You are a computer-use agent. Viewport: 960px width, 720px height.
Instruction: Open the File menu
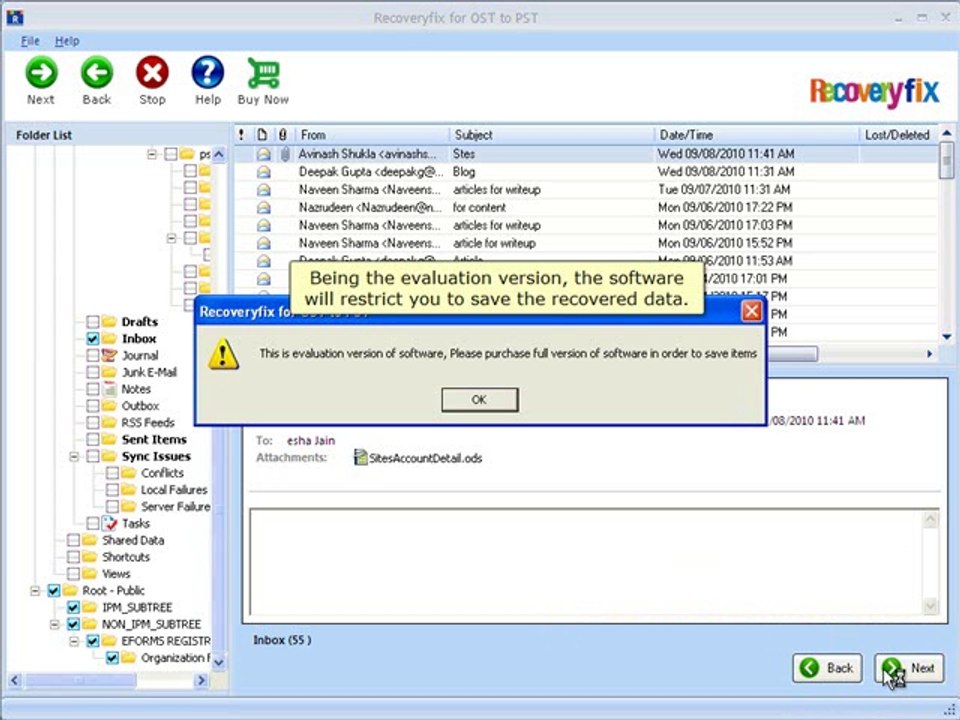point(30,41)
